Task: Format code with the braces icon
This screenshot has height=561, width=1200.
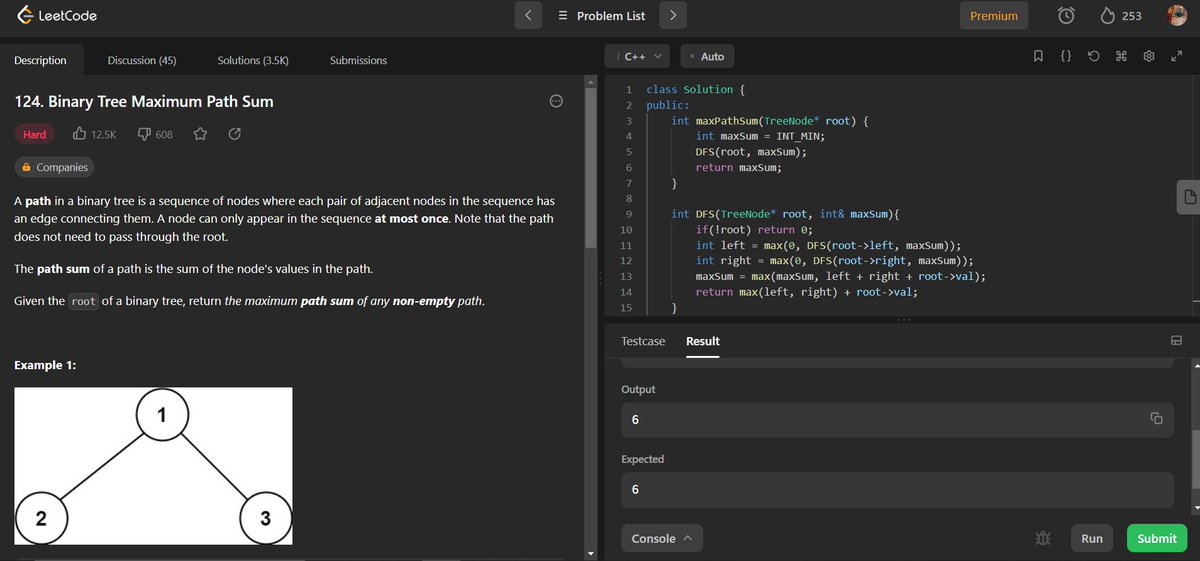Action: (1067, 57)
